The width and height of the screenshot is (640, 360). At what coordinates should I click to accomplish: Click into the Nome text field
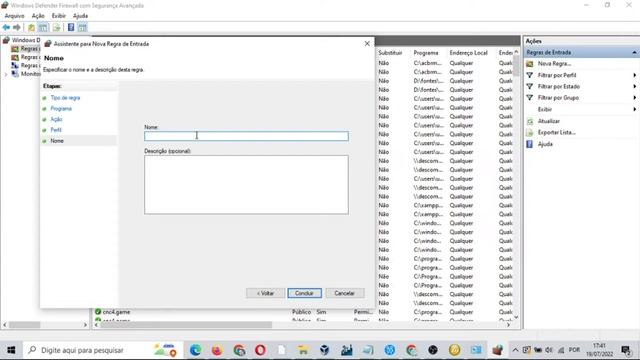click(246, 136)
